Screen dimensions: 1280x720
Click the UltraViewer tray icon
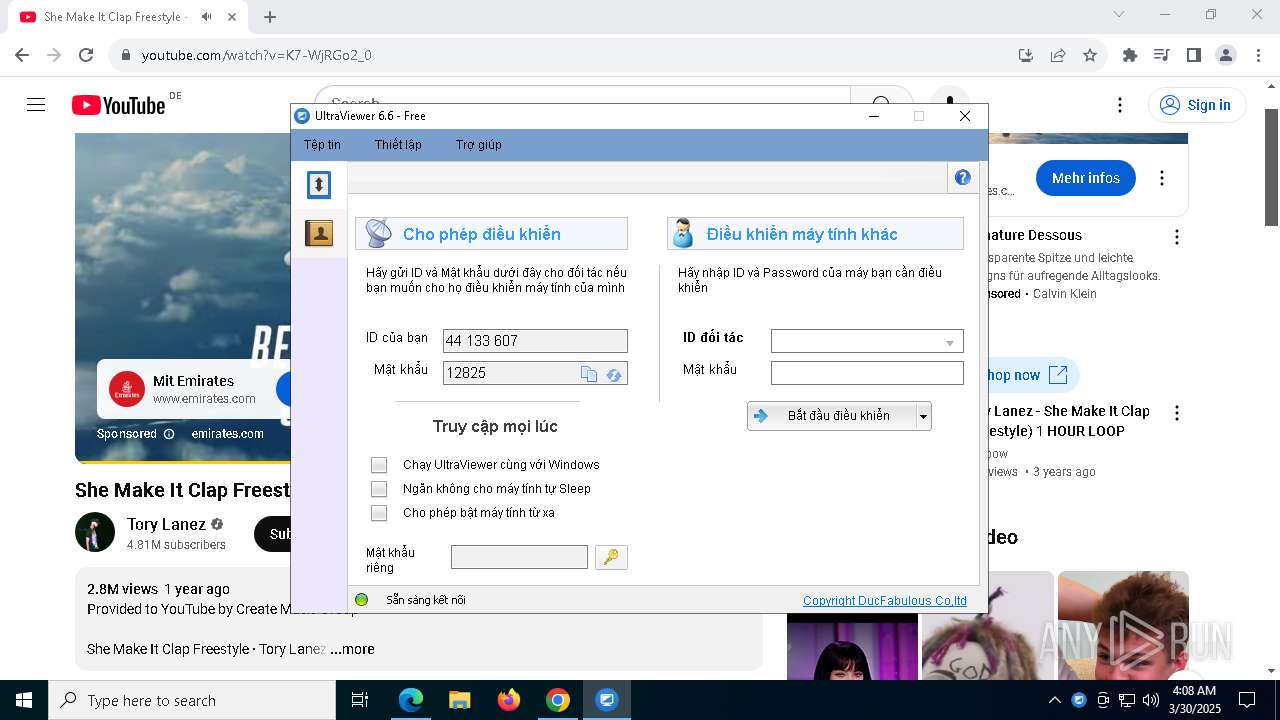pos(1079,700)
